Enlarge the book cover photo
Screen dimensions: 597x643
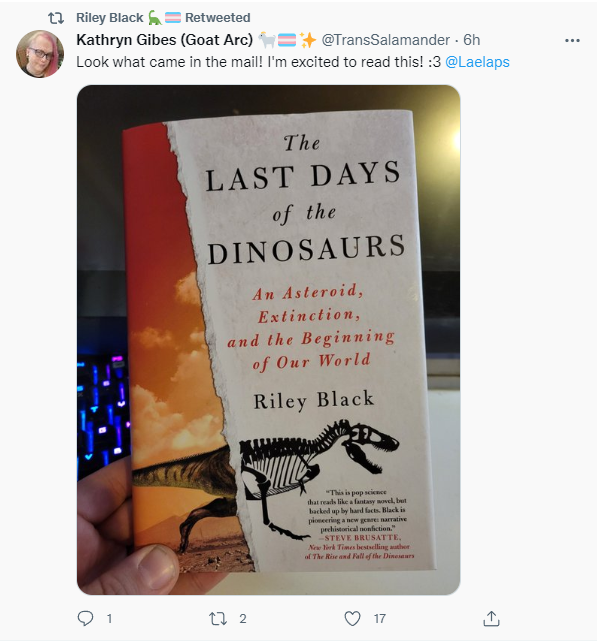pos(269,340)
